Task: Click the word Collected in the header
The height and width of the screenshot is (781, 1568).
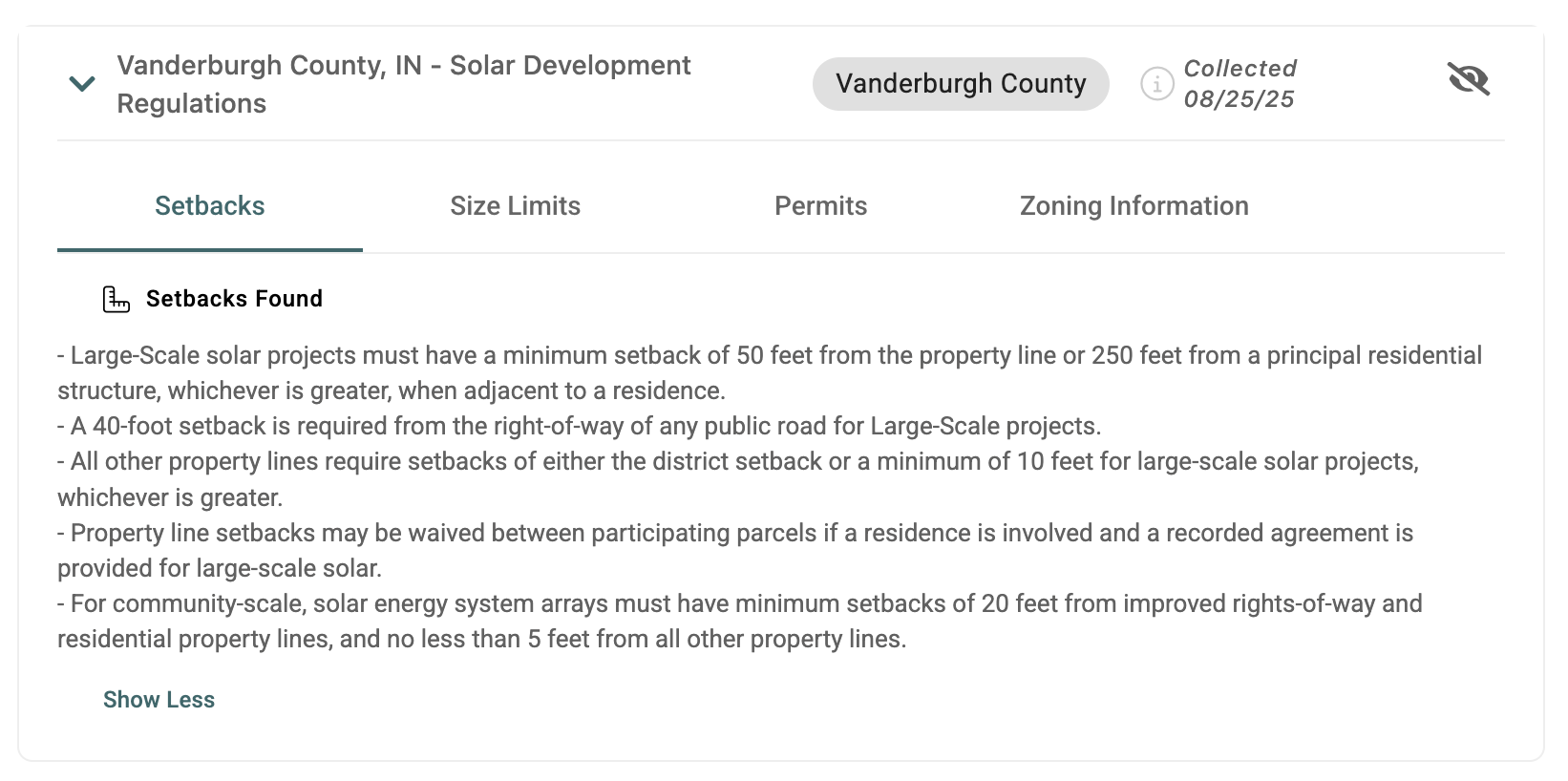Action: click(x=1240, y=69)
